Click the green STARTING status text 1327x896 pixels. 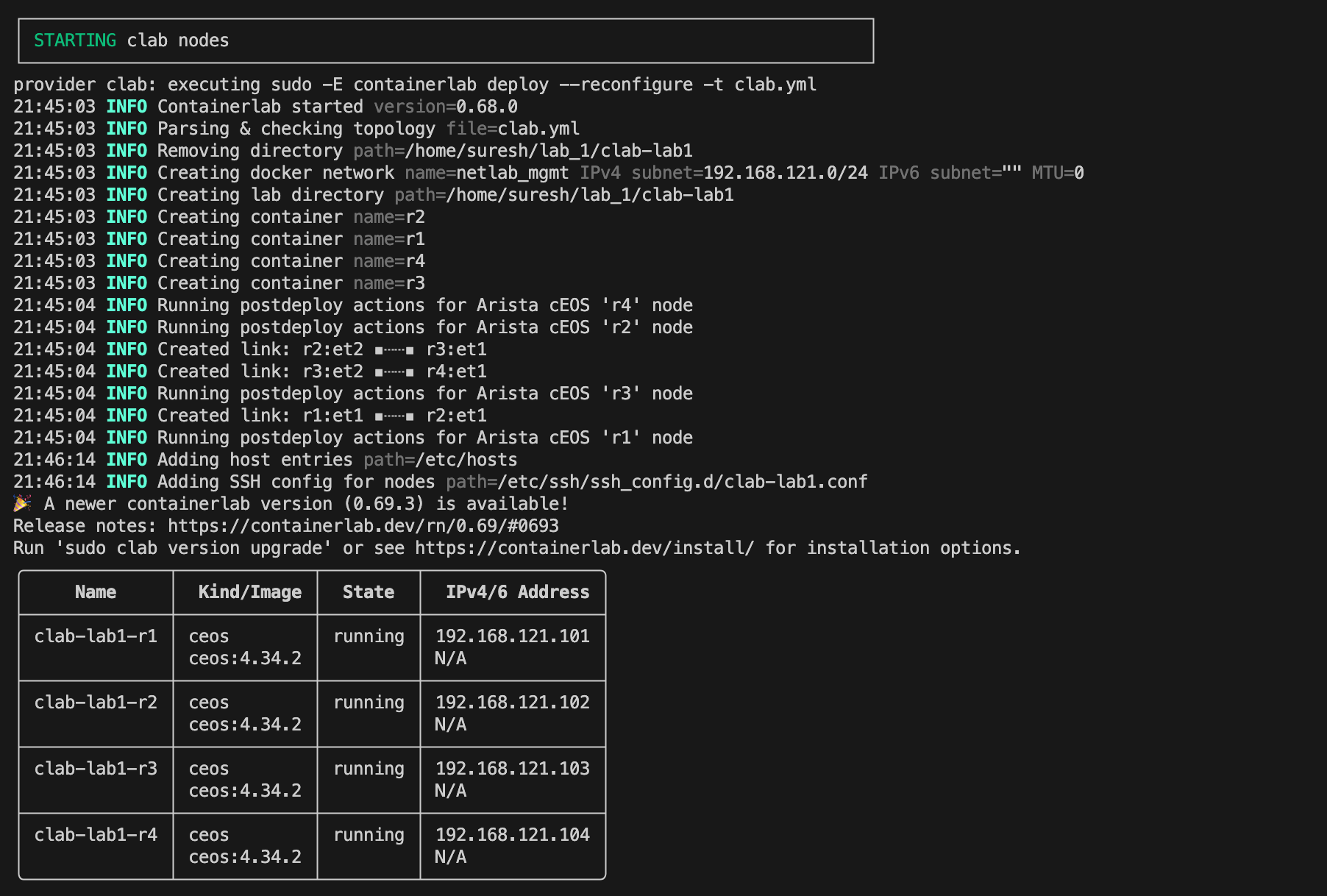[75, 40]
